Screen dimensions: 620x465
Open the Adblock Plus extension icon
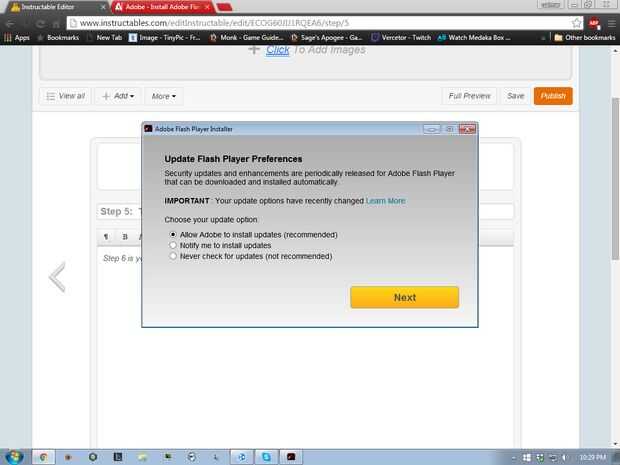594,23
